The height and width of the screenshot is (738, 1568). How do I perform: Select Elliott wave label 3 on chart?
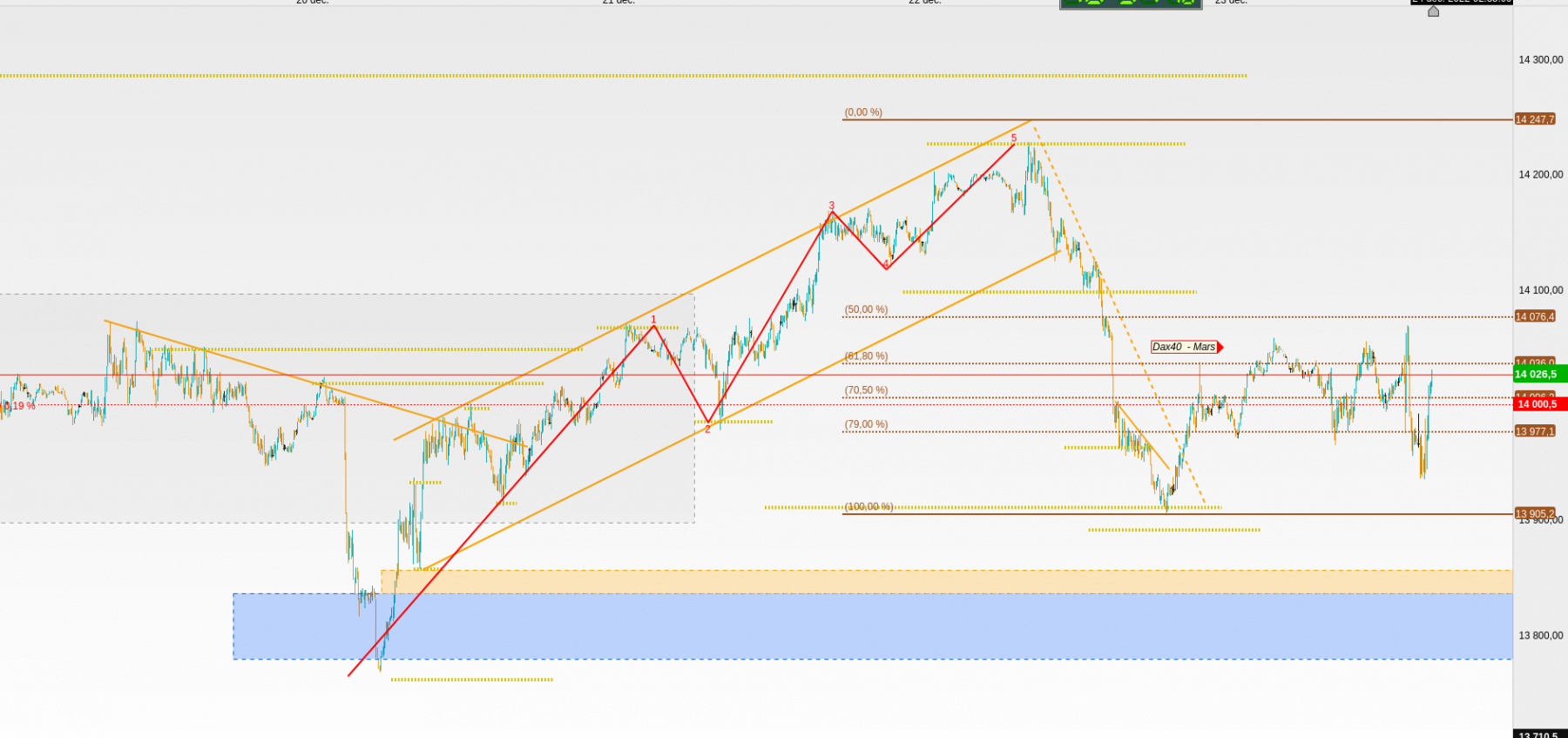832,207
